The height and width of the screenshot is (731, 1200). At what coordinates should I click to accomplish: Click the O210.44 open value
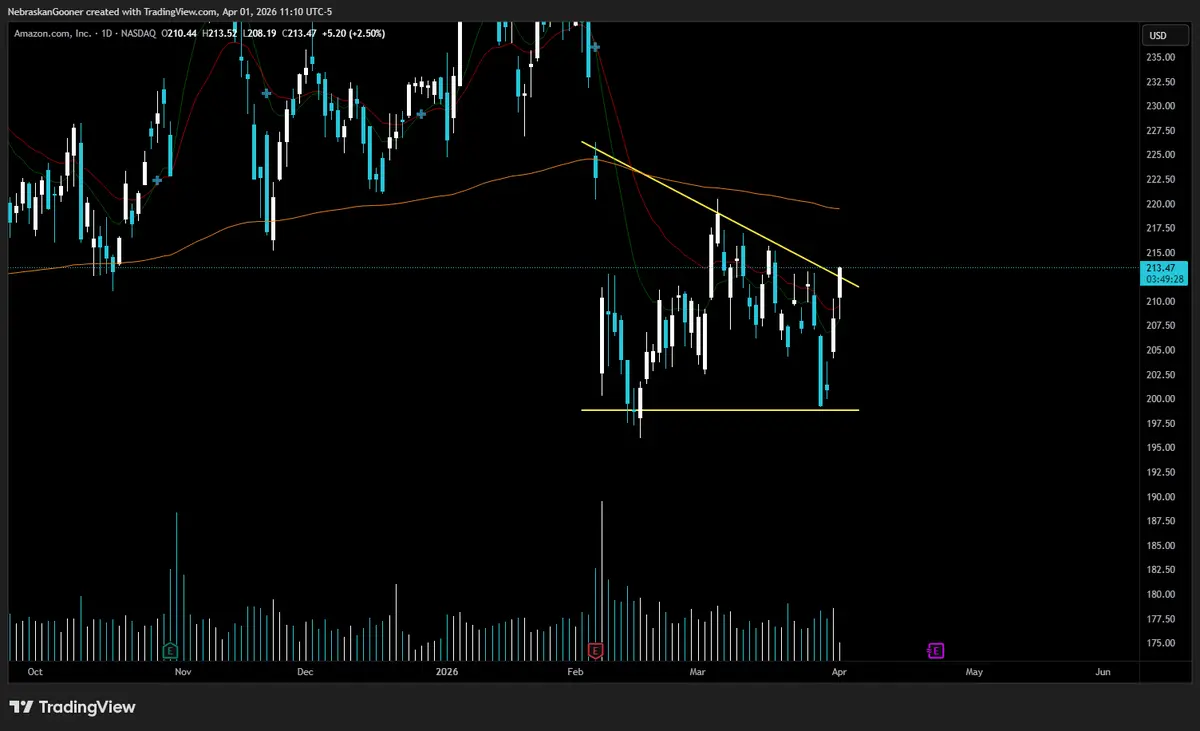(x=181, y=34)
